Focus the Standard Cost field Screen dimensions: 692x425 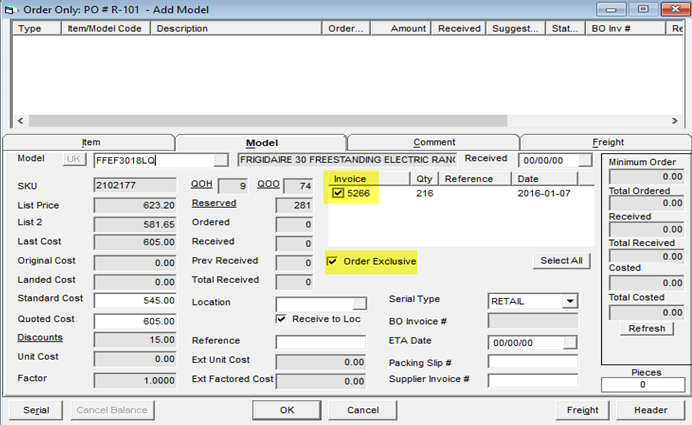(135, 301)
